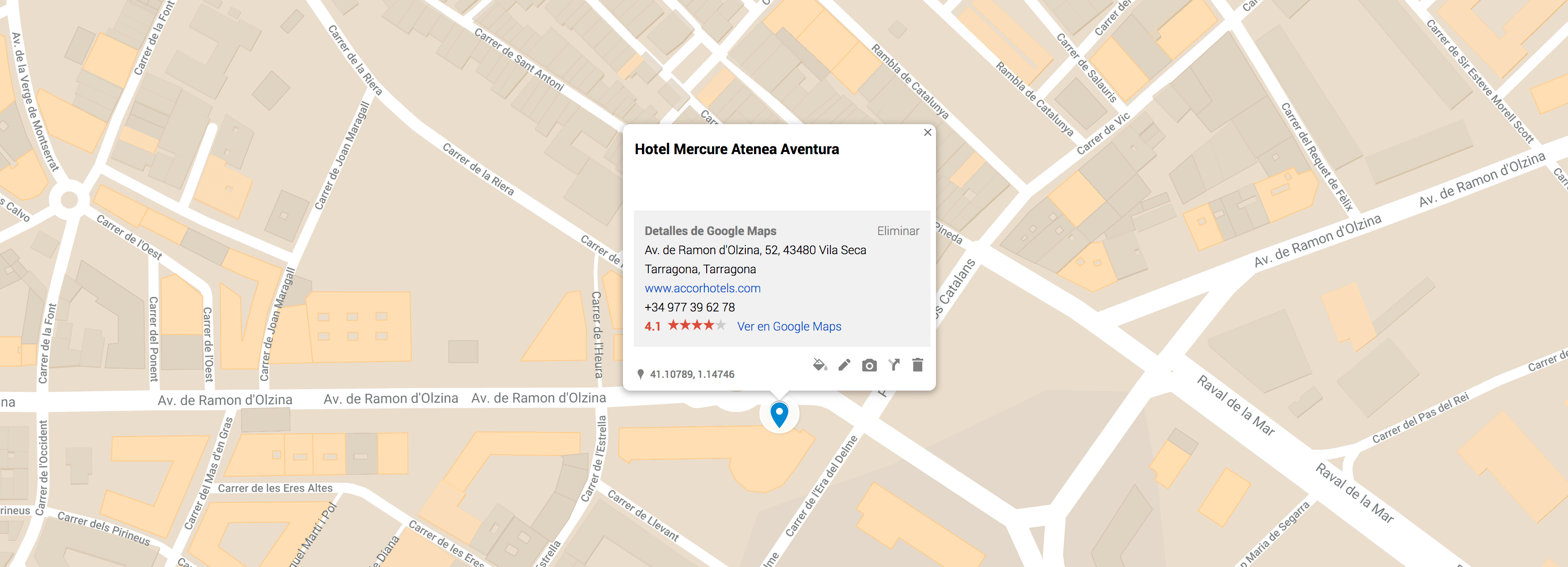
Task: Click the Carrer de Sant Antoni label
Action: click(519, 60)
